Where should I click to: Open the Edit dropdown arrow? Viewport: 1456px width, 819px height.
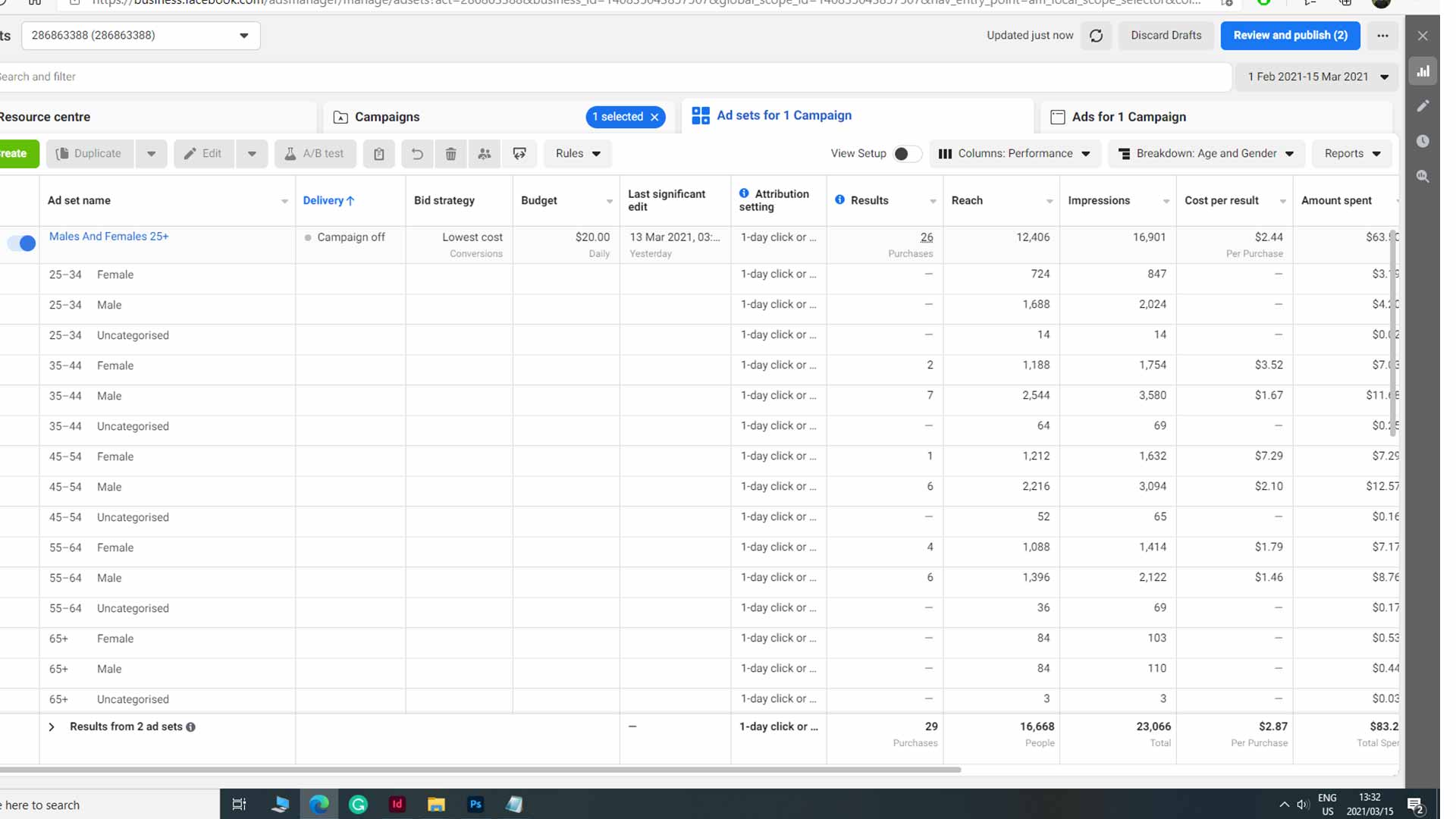(252, 154)
